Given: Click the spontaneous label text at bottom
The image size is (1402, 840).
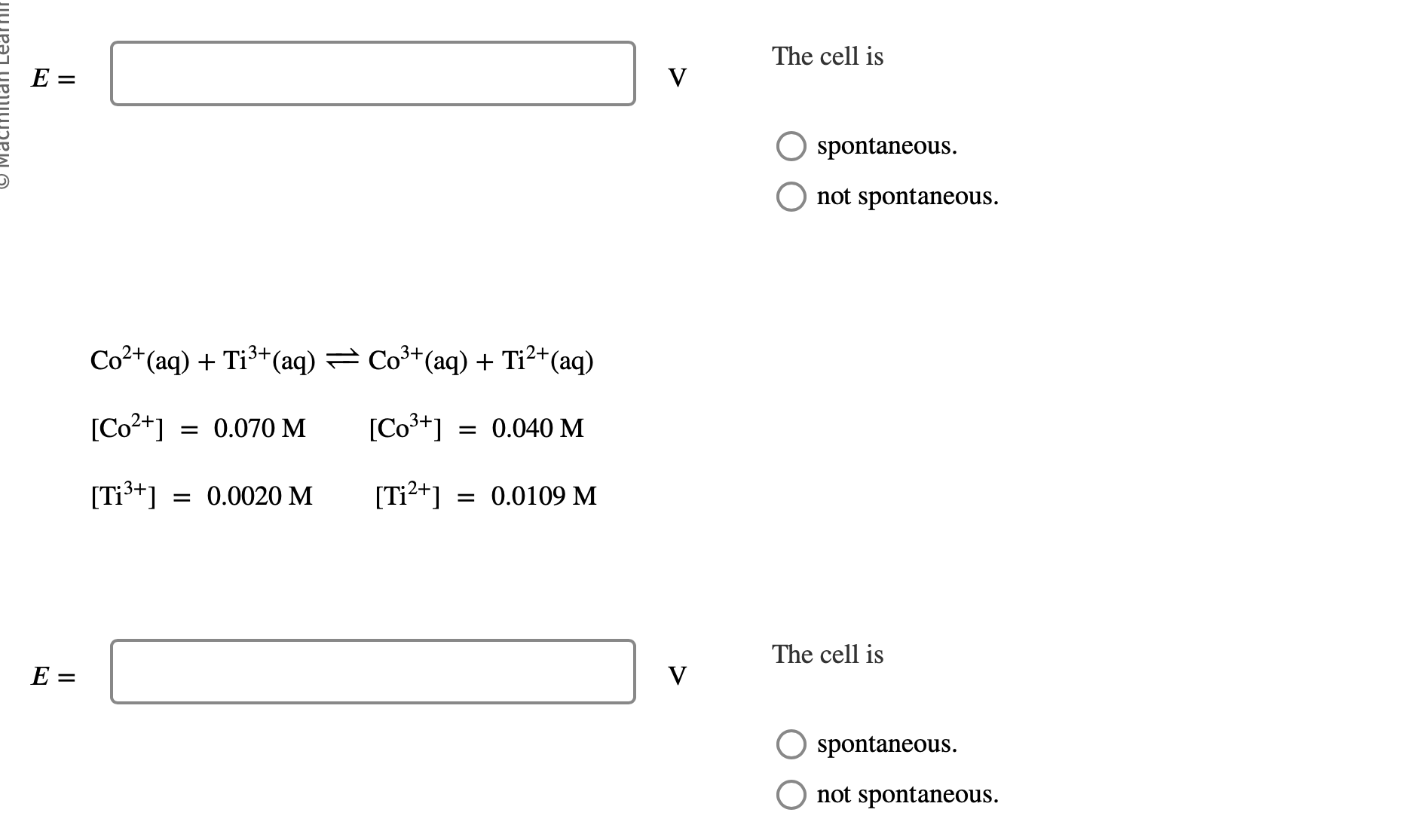Looking at the screenshot, I should coord(887,744).
